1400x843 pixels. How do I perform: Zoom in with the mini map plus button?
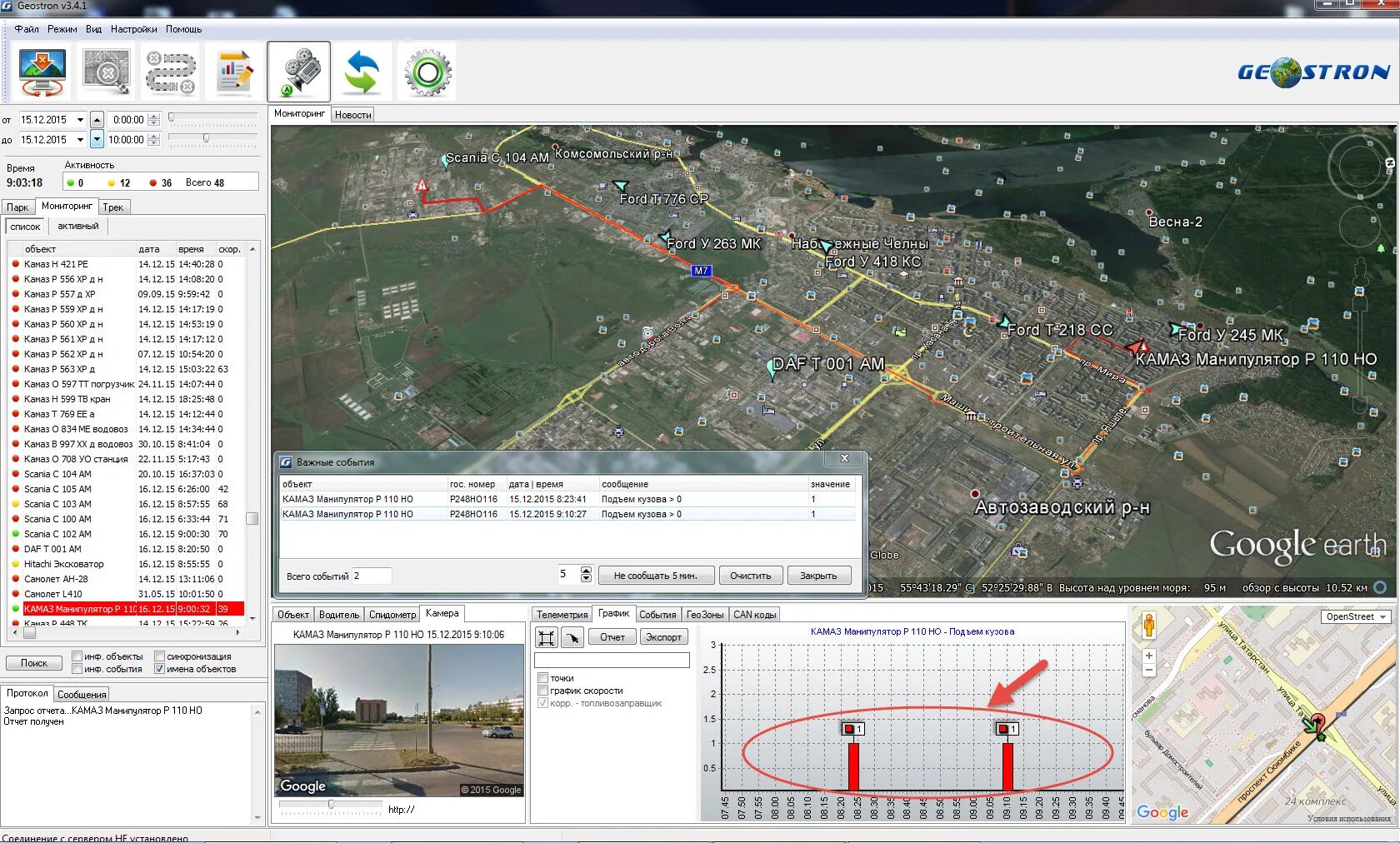click(x=1149, y=656)
